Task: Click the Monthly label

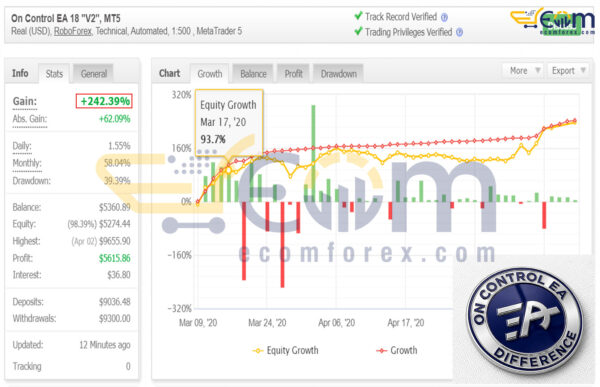Action: [27, 163]
